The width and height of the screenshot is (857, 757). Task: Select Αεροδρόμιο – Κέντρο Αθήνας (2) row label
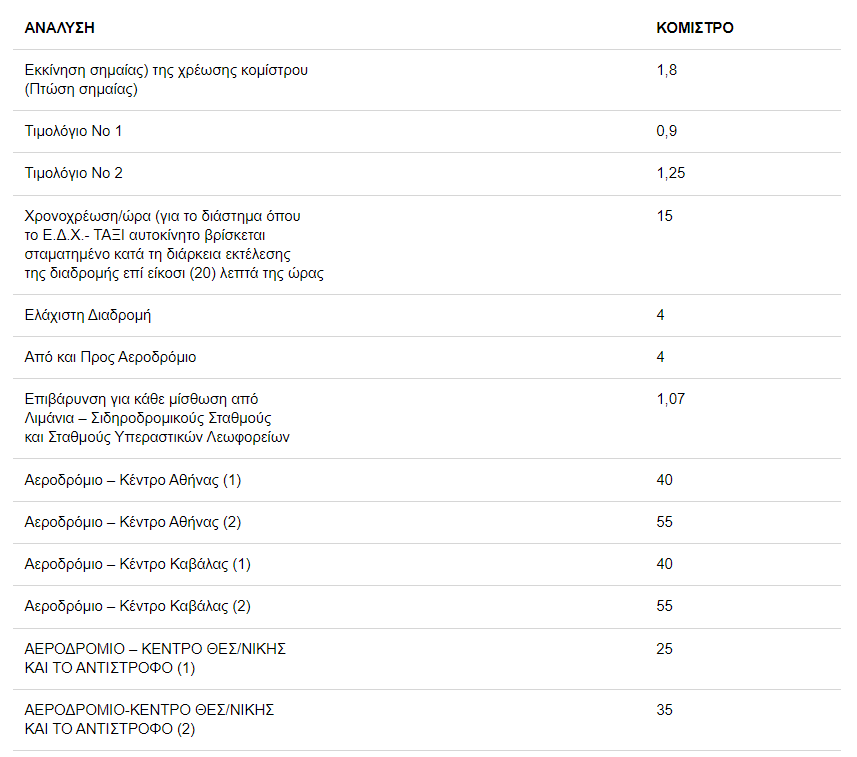point(133,522)
